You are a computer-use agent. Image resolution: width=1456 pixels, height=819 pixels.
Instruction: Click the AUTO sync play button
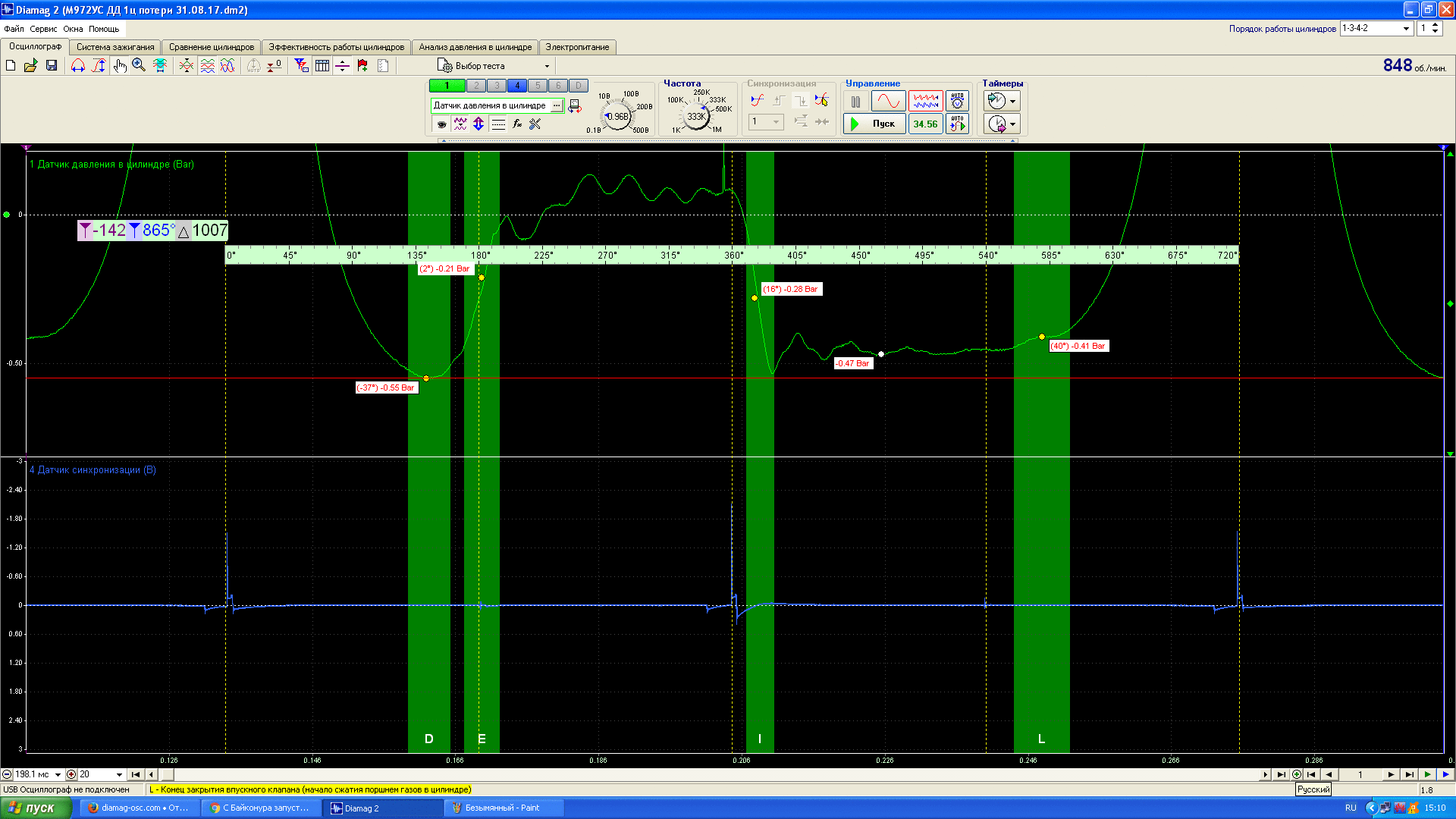click(x=958, y=124)
